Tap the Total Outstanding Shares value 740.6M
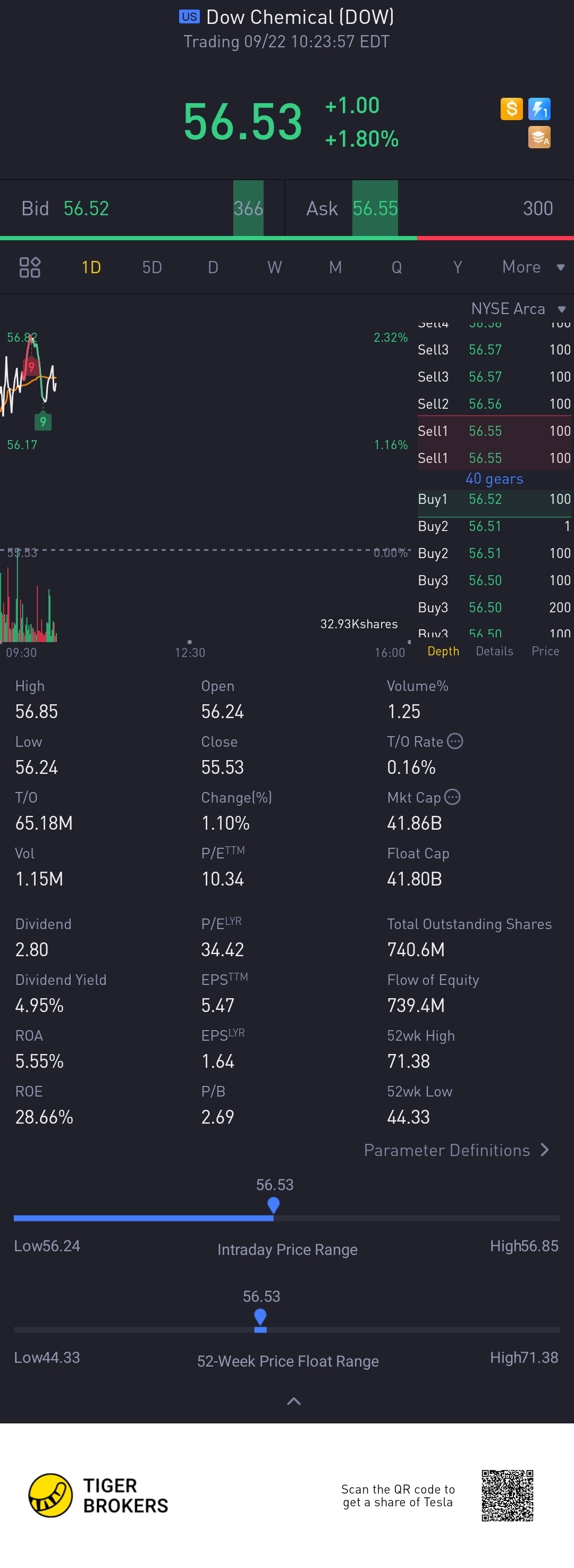 416,949
